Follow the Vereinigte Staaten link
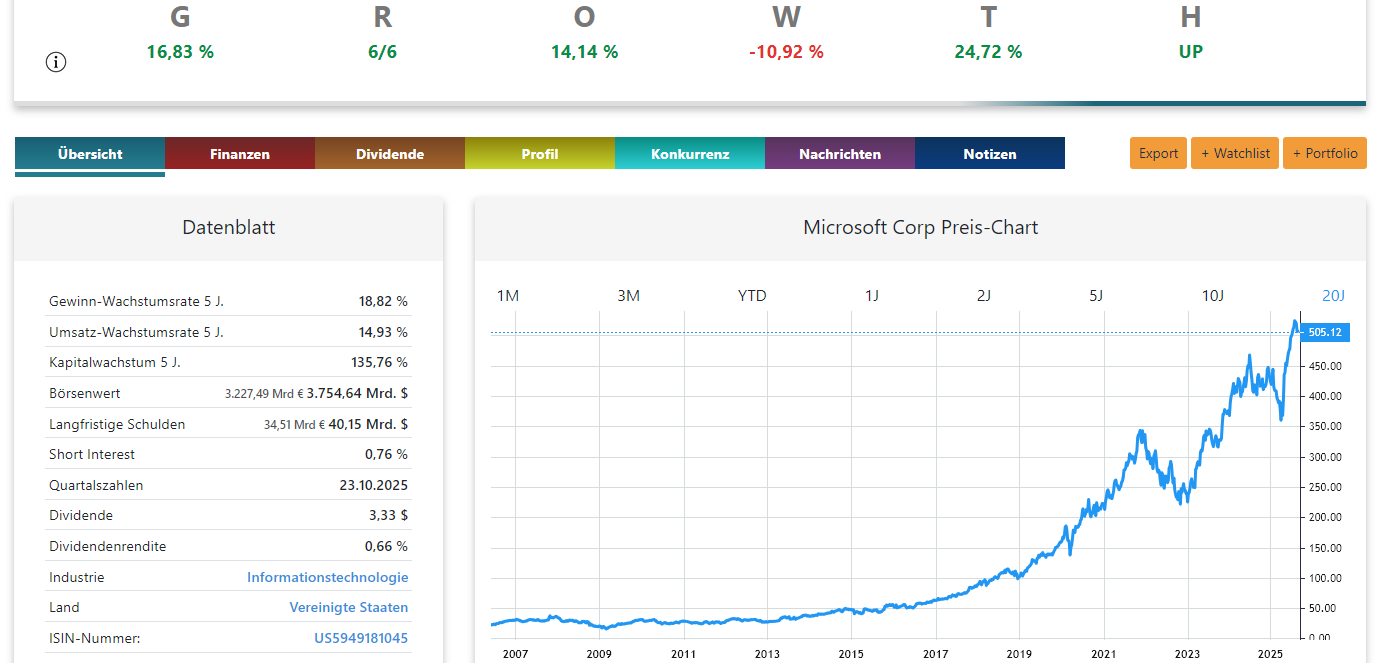The image size is (1381, 663). pyautogui.click(x=349, y=607)
